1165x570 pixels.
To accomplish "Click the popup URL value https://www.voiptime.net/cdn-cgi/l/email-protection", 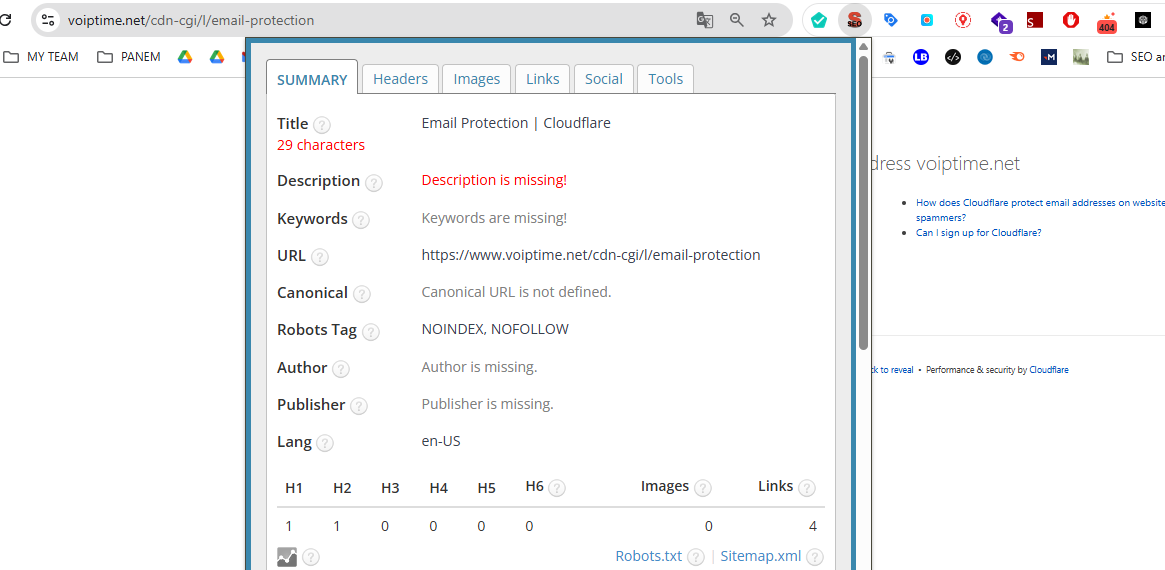I will 591,255.
